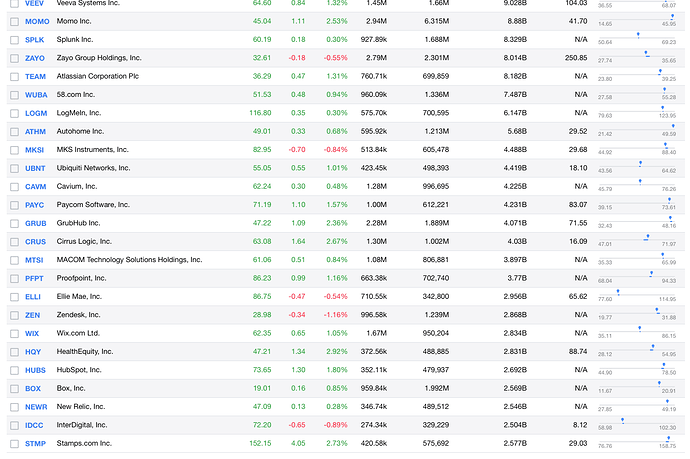Tick the checkbox beside MOMO
The width and height of the screenshot is (690, 459).
[13, 21]
